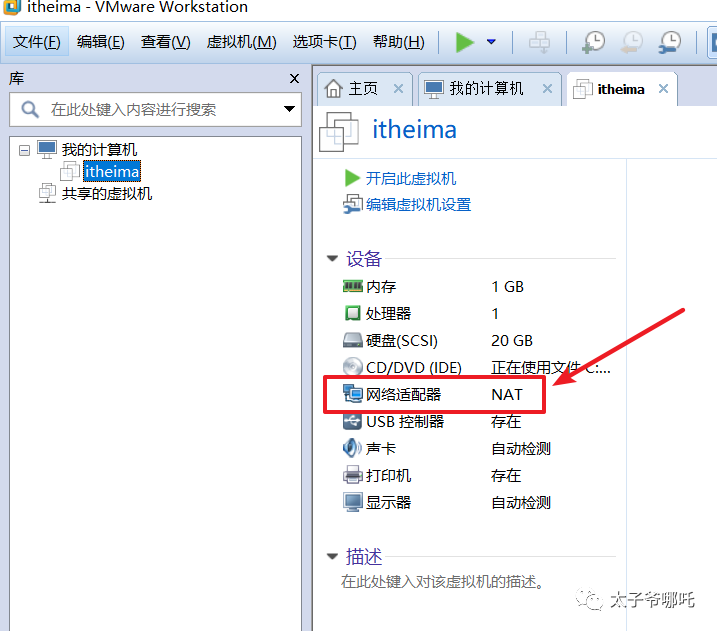Click the 1 GB memory value
The image size is (717, 631).
click(x=507, y=287)
